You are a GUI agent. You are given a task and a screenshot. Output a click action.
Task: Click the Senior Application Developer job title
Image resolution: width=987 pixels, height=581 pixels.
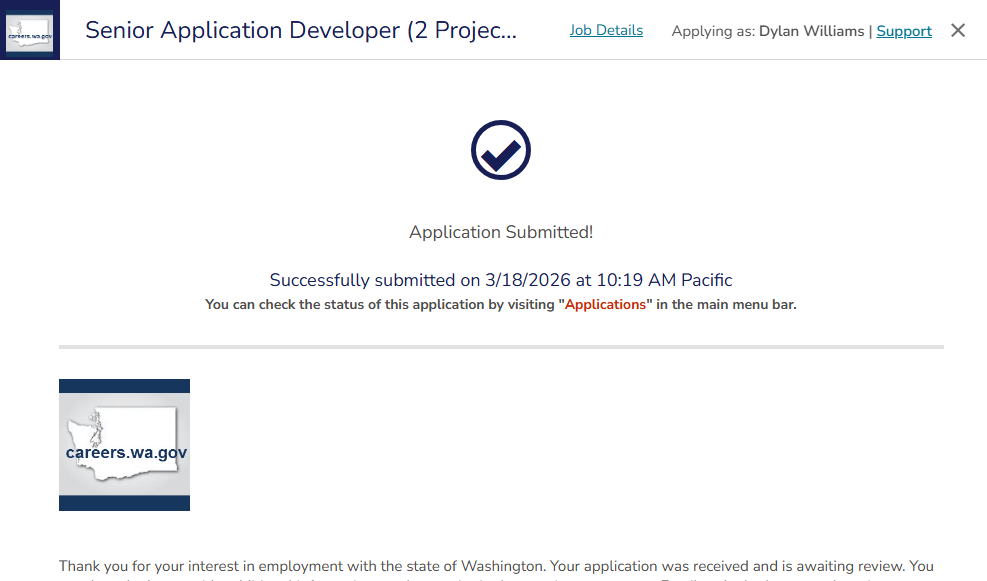[x=301, y=31]
